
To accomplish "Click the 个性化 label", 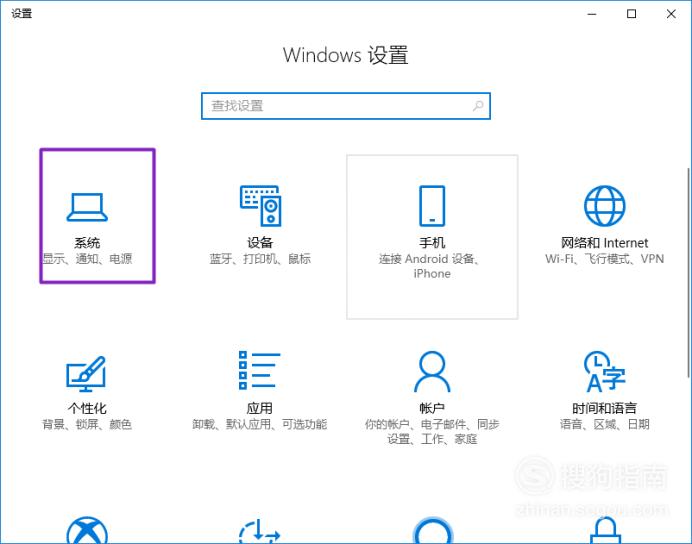I will [87, 408].
